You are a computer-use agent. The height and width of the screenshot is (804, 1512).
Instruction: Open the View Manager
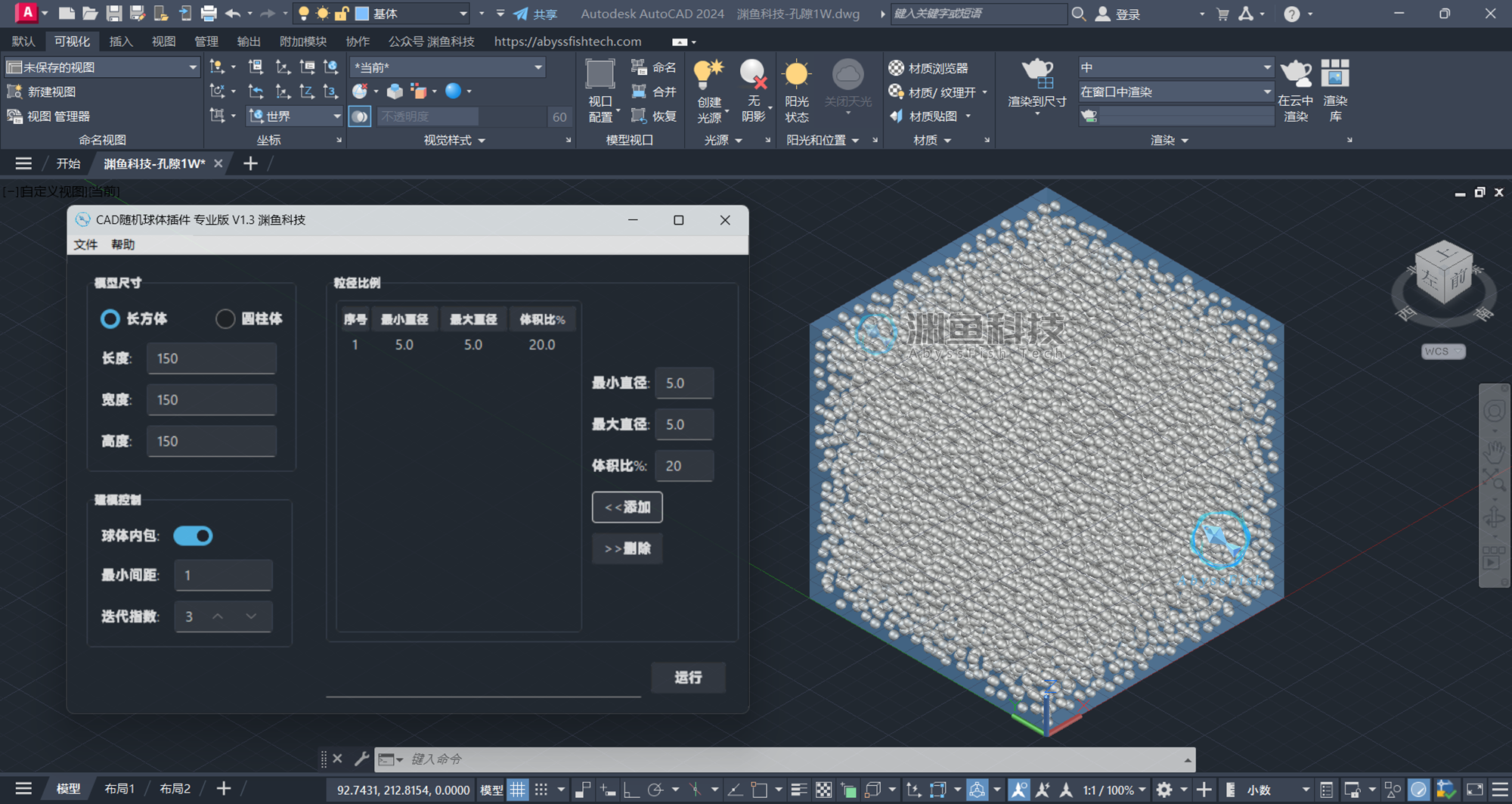49,116
